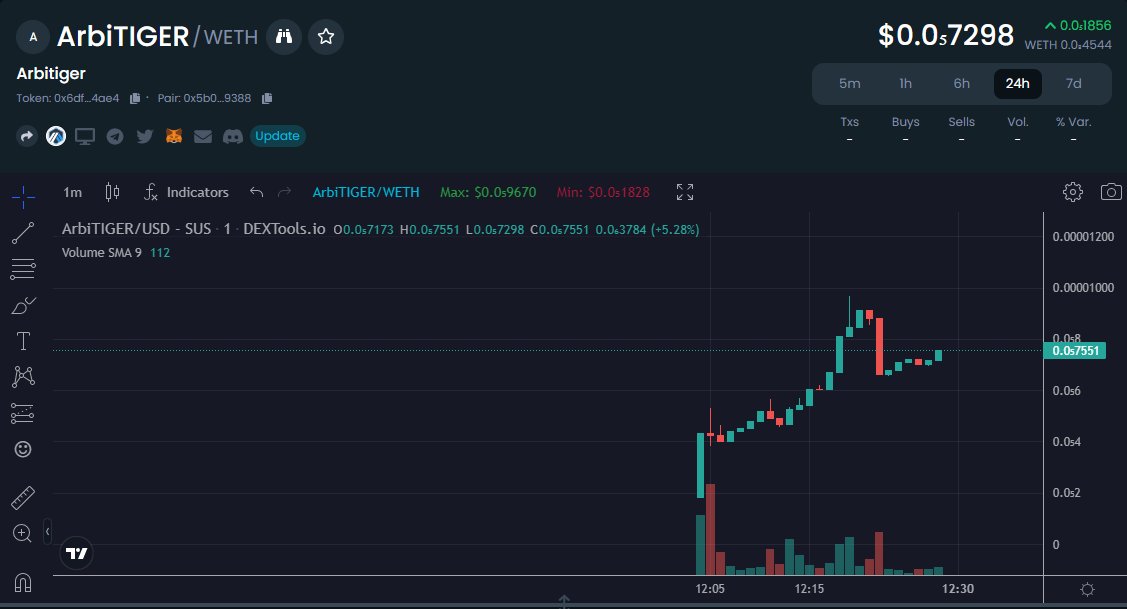Select the 1h timeframe tab
Screen dimensions: 1127x609
906,84
